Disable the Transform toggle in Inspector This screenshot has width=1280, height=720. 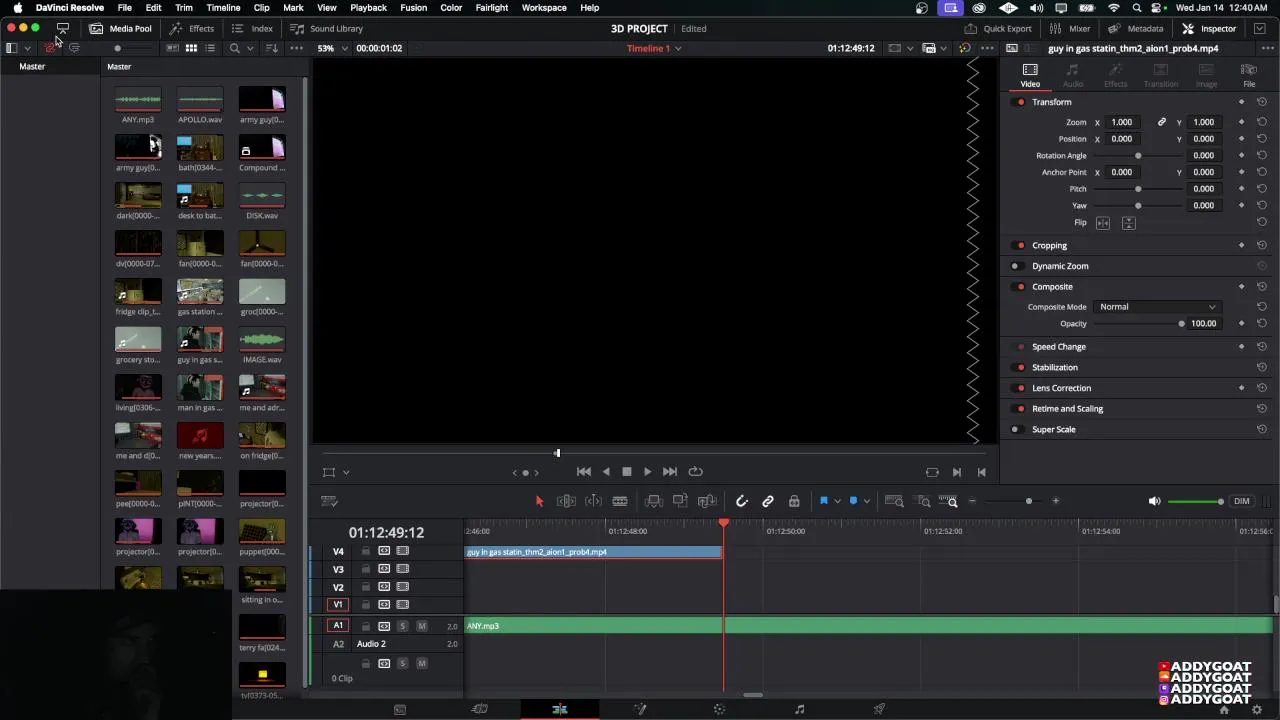[x=1020, y=102]
